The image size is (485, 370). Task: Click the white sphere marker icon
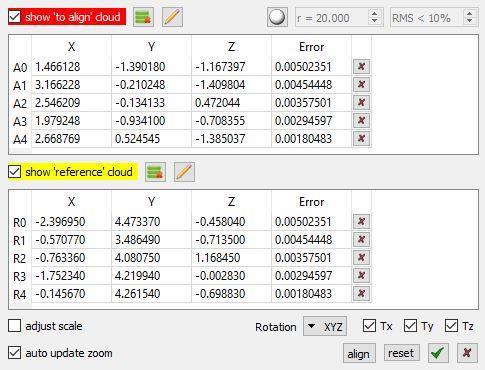[277, 17]
